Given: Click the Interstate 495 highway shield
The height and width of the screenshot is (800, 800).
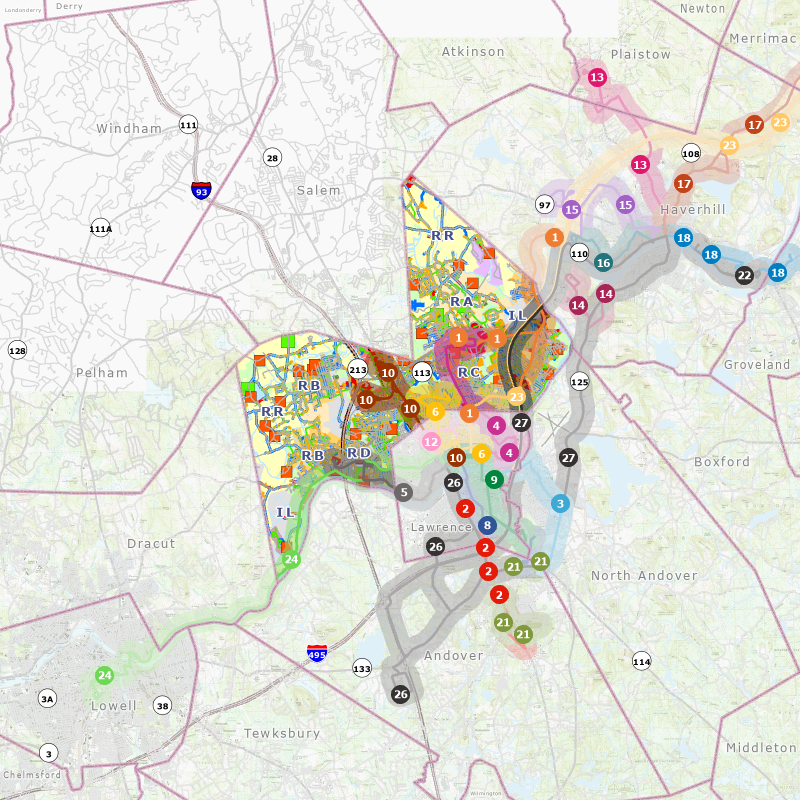Looking at the screenshot, I should click(x=317, y=654).
